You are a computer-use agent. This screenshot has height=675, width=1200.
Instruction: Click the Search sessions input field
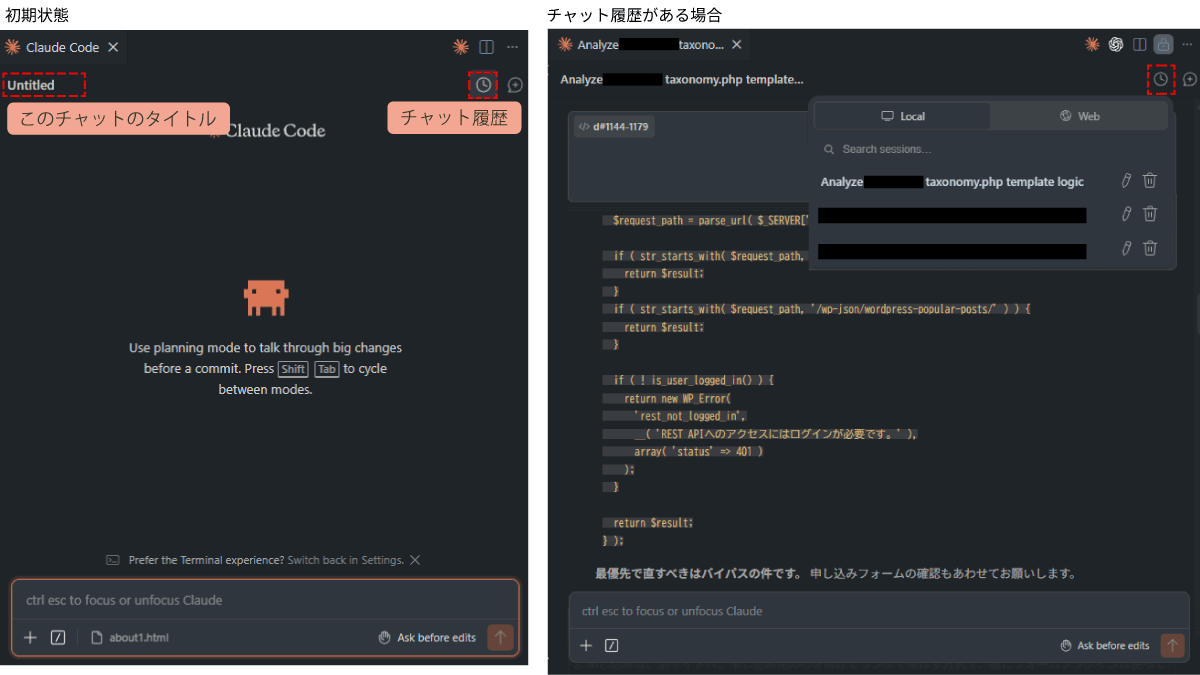point(960,149)
